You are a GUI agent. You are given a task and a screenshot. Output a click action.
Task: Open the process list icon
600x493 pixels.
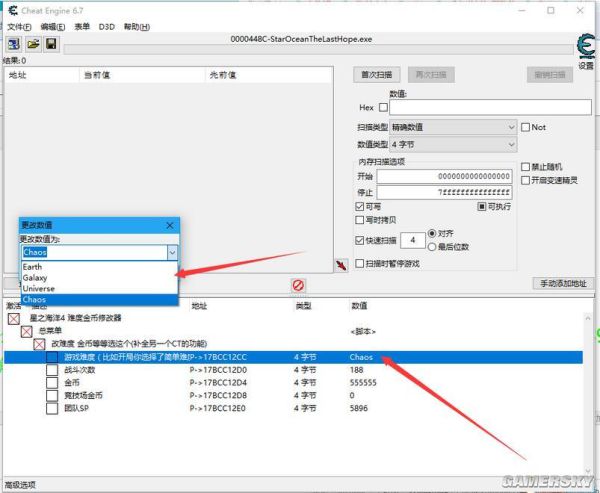(14, 44)
